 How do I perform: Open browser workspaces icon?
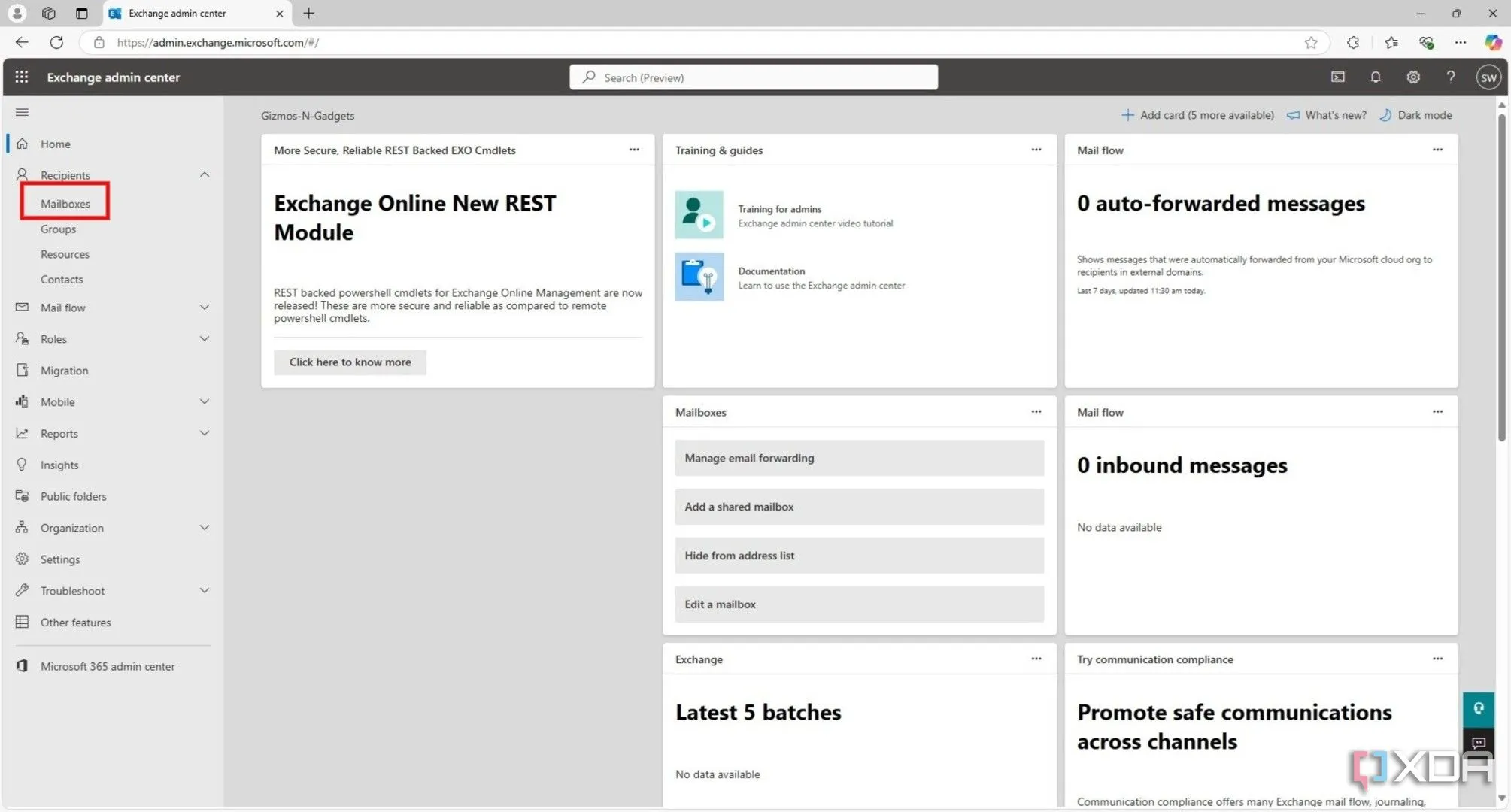tap(49, 13)
